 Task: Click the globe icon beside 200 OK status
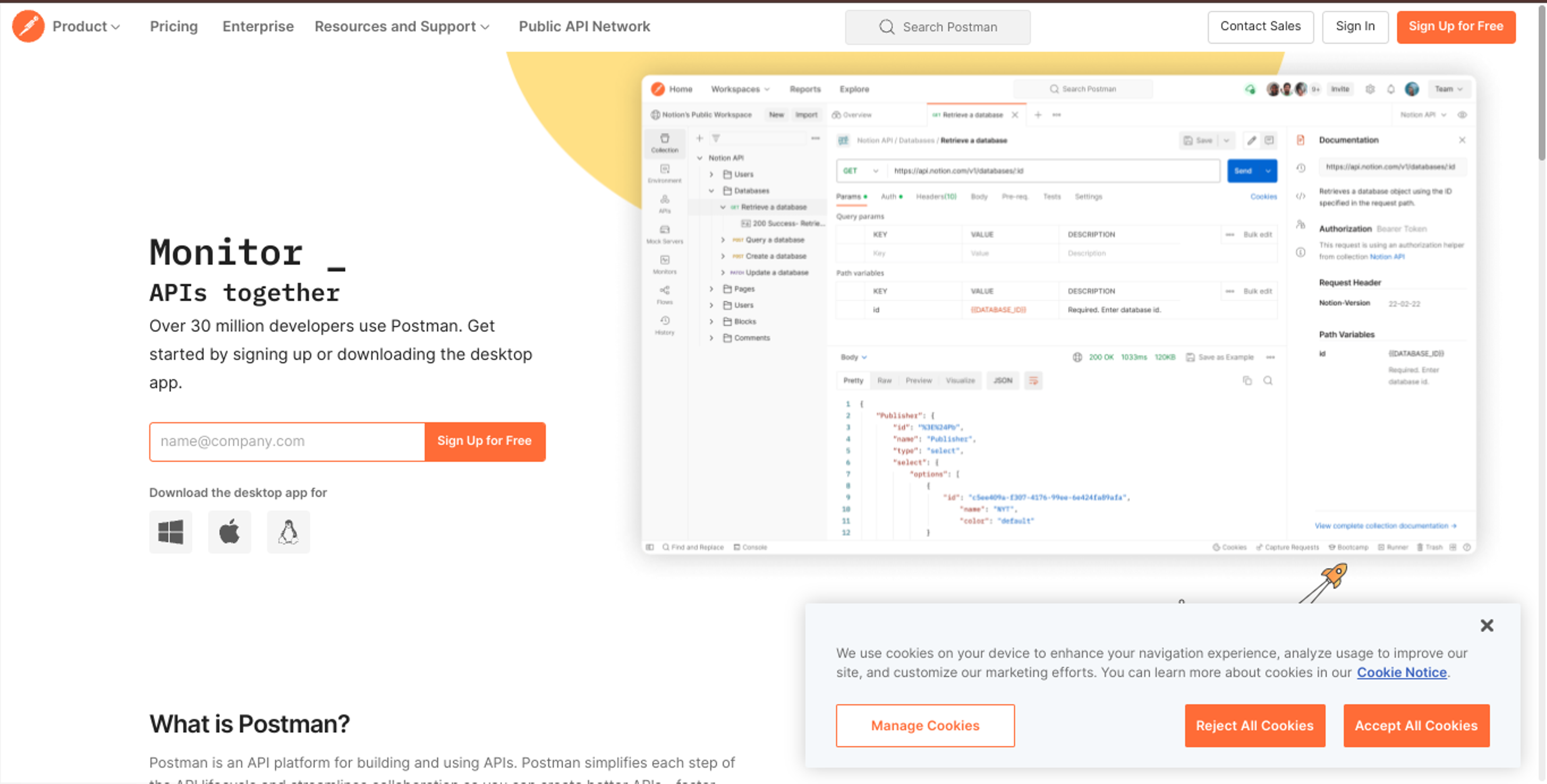click(1077, 357)
